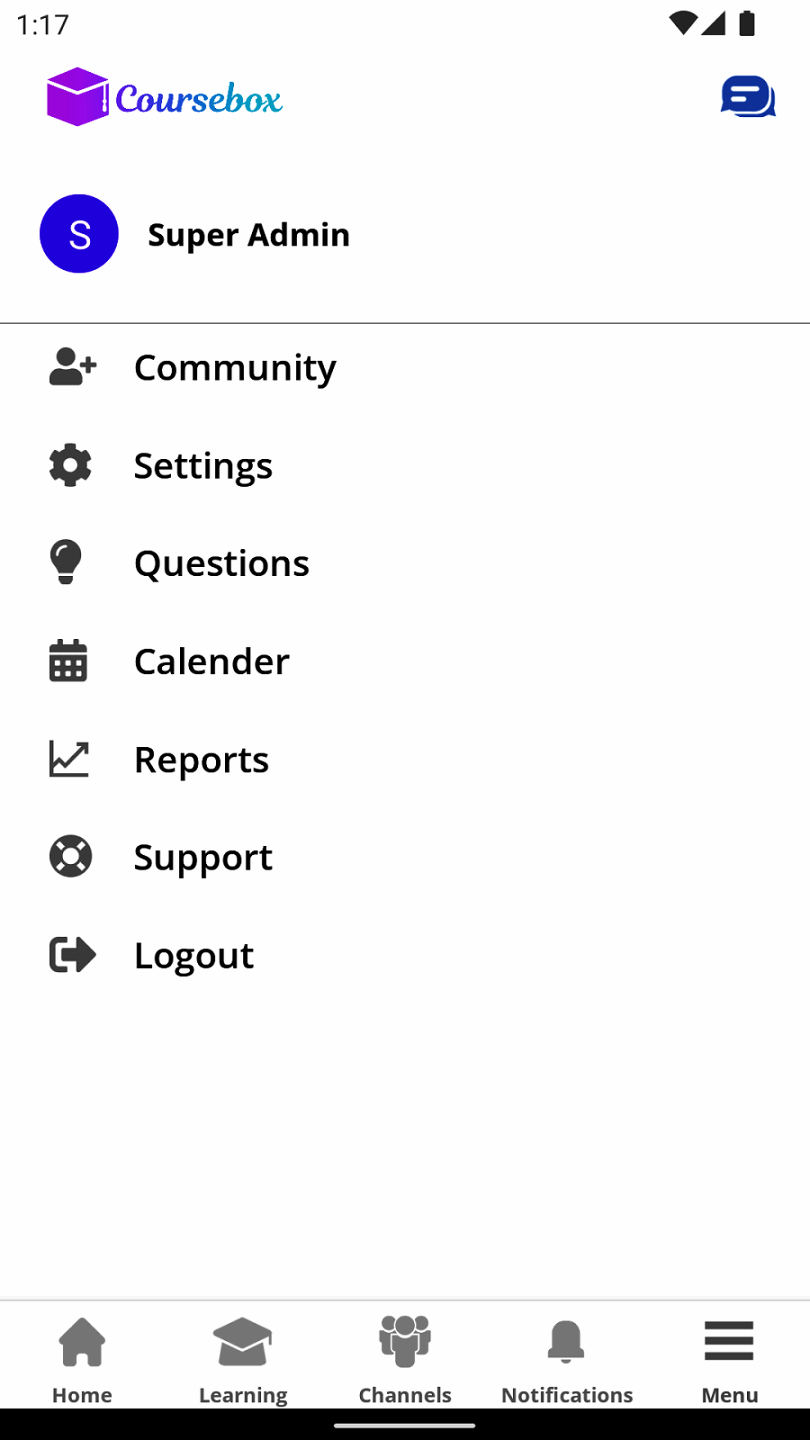Tap the Super Admin profile name

pos(249,235)
